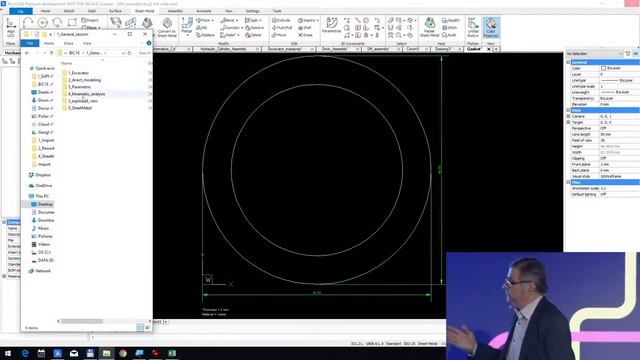
Task: Open the Bend tool dropdown arrow
Action: 237,20
